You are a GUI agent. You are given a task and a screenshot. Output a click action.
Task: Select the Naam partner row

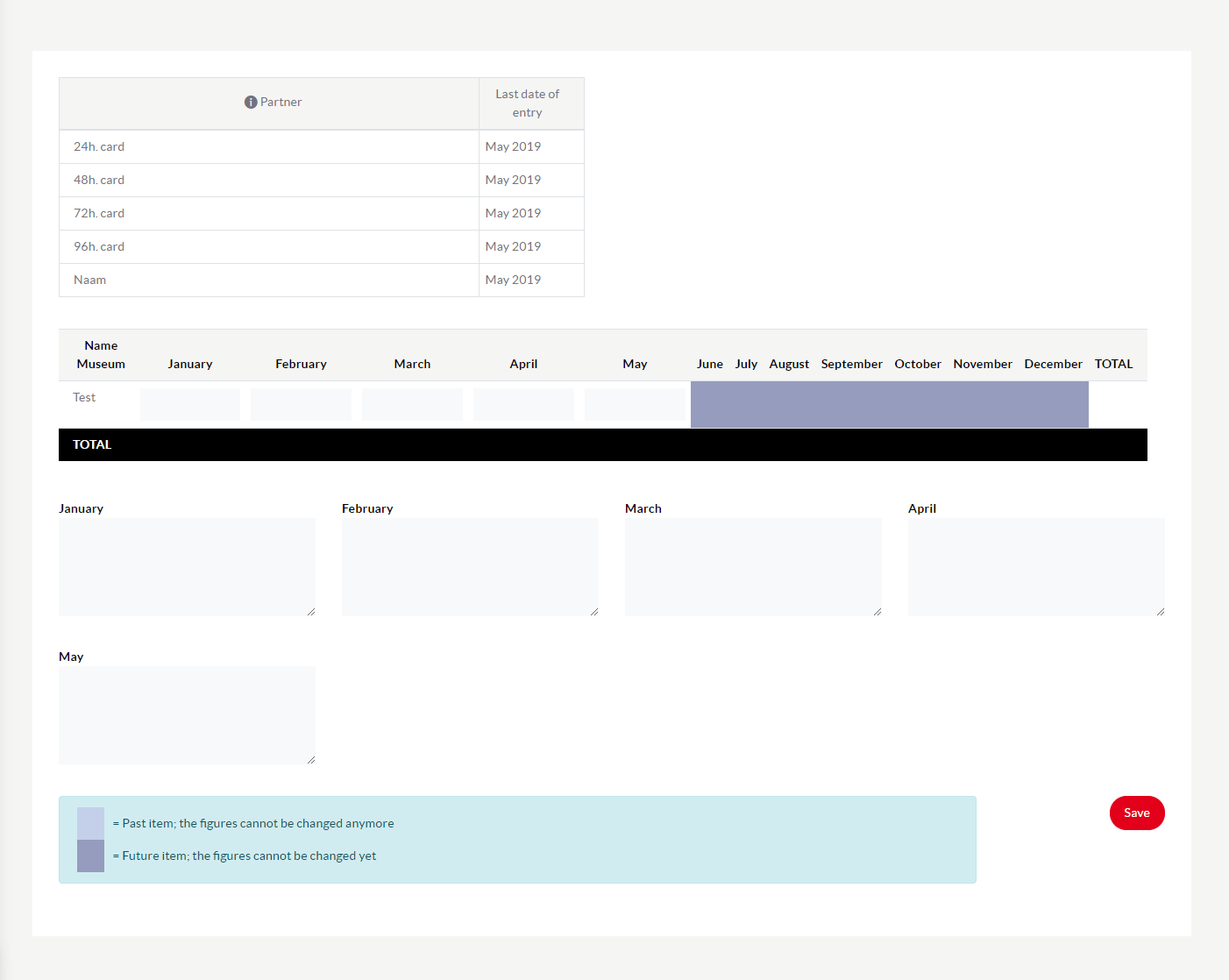(x=322, y=280)
